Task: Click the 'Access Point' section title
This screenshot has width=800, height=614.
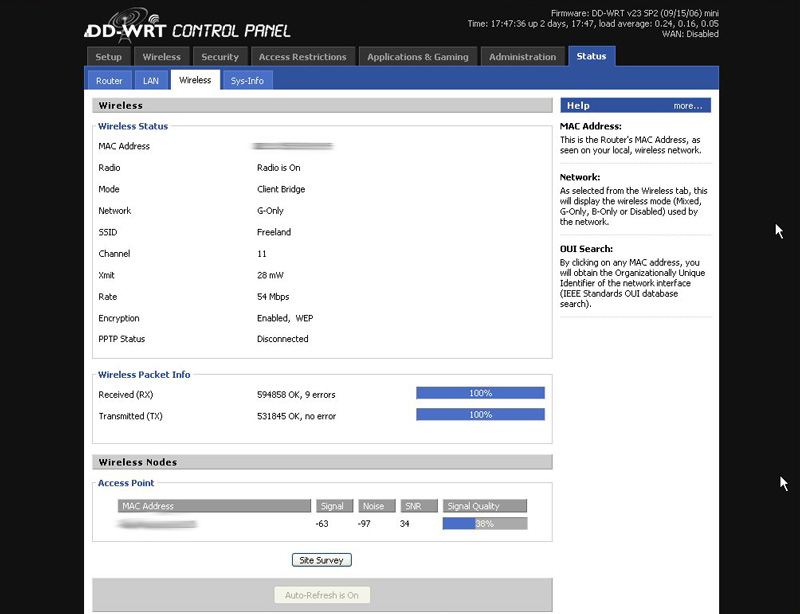Action: pos(126,483)
